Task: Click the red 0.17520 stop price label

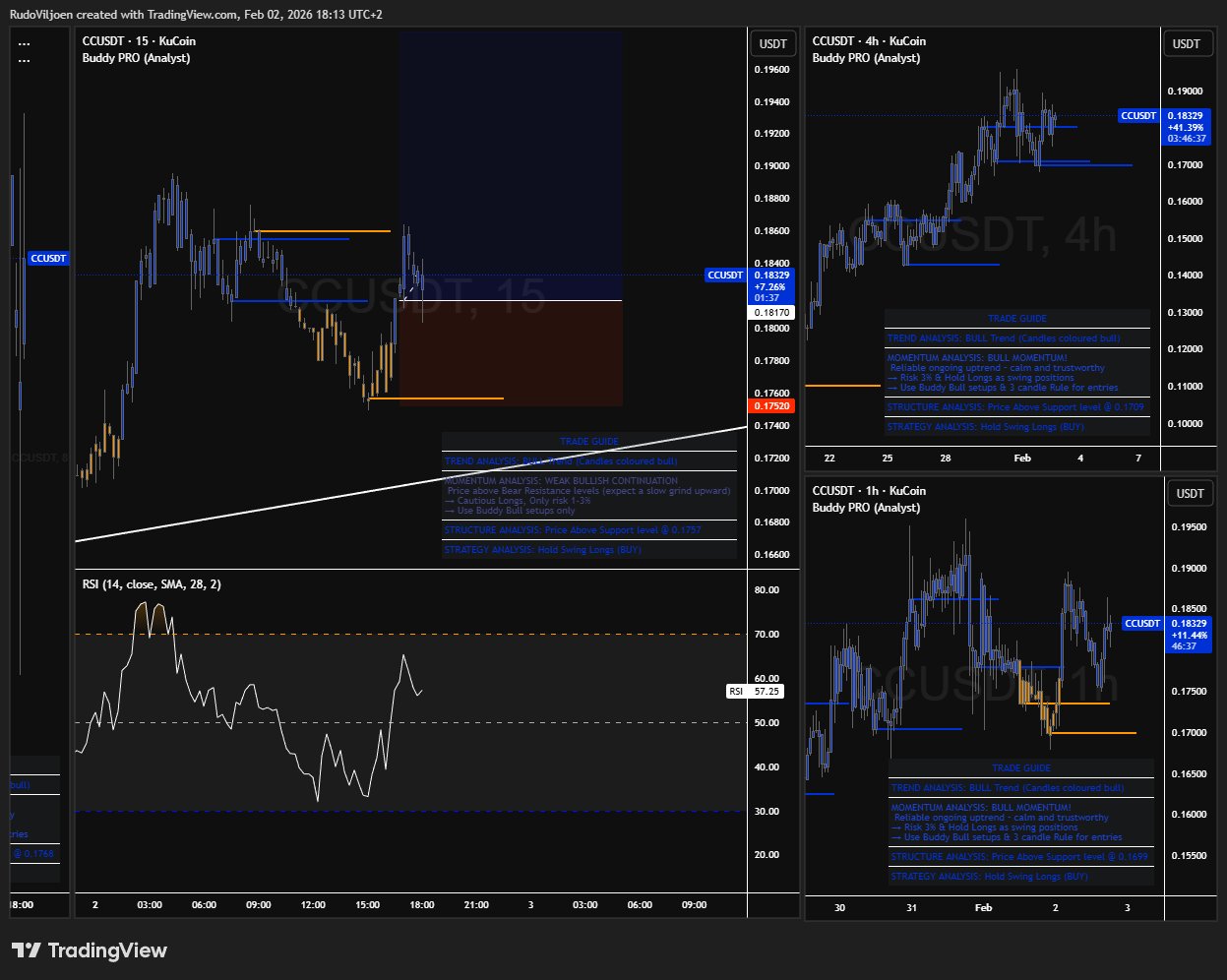Action: [x=772, y=405]
